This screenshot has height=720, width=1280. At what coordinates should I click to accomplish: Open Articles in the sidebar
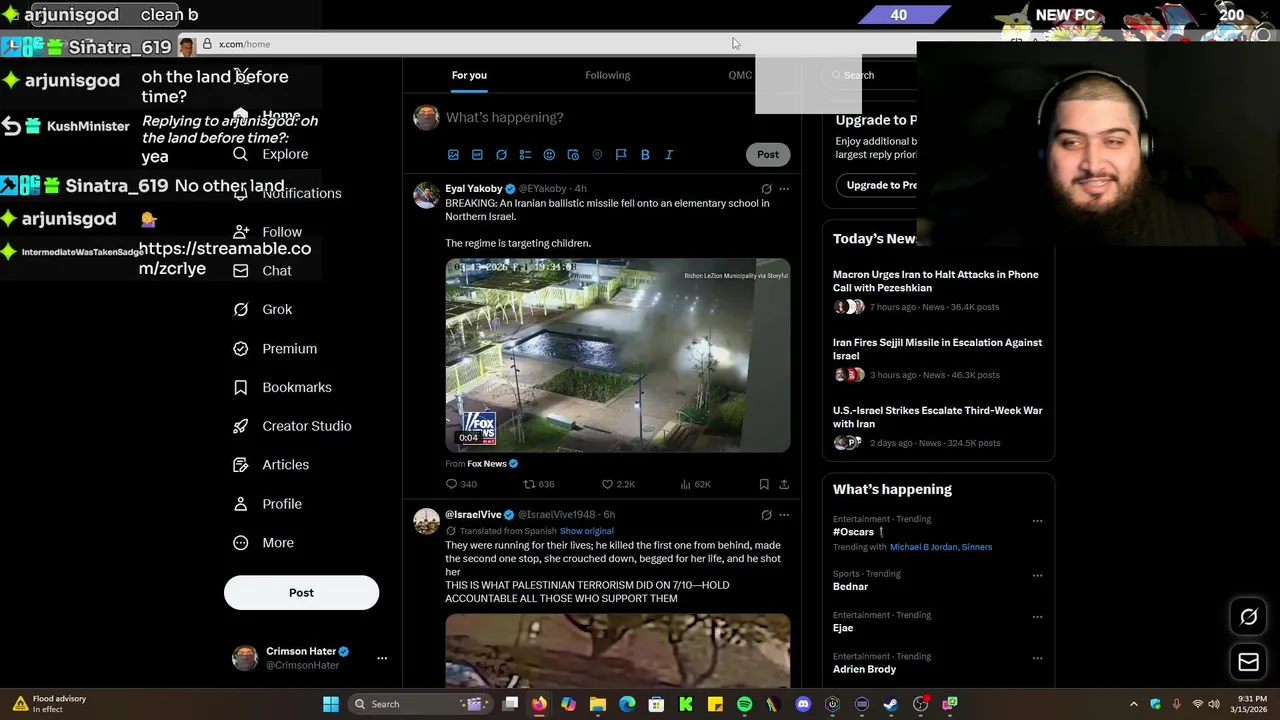270,465
